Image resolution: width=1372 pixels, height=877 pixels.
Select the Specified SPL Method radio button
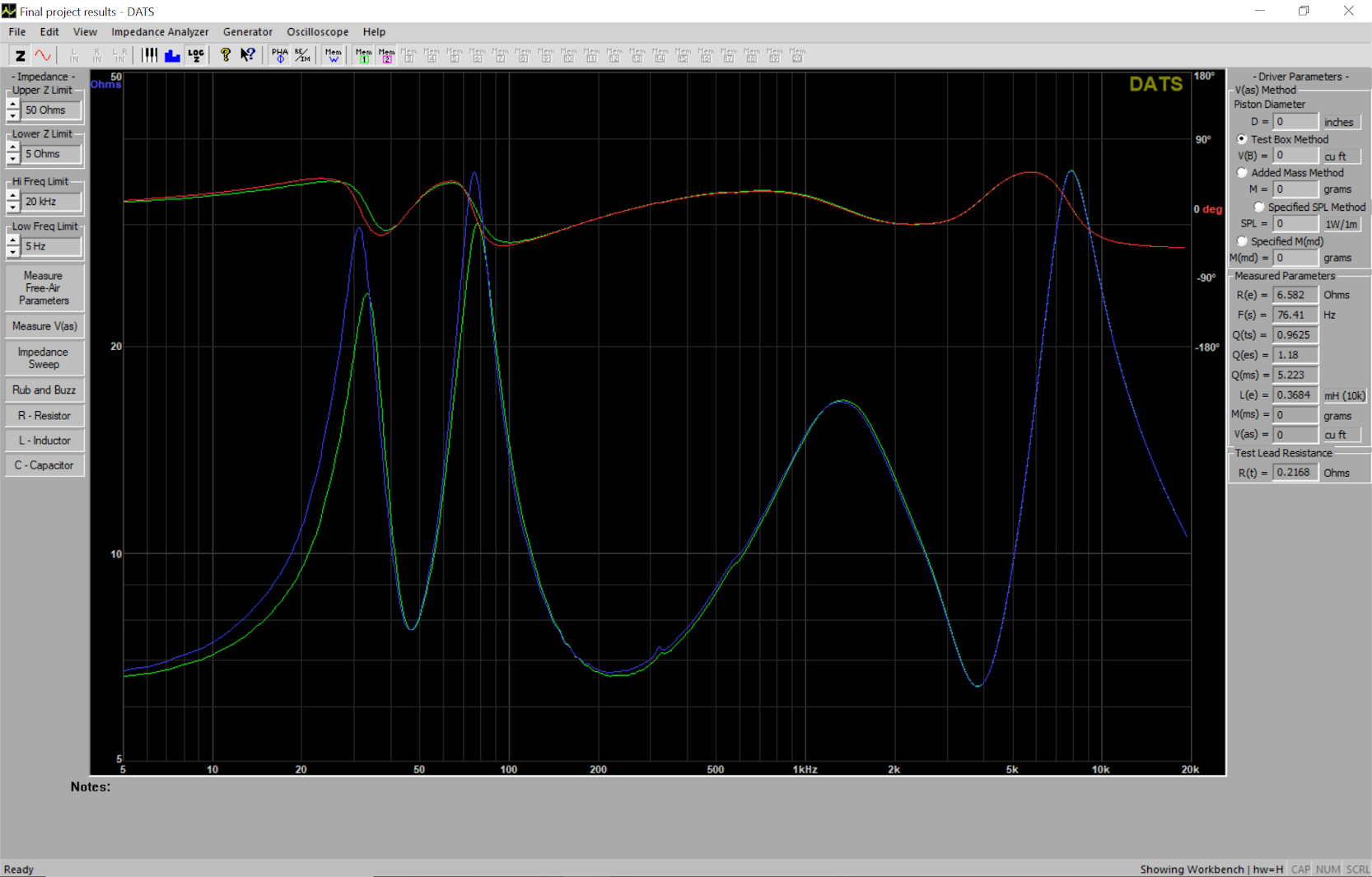pyautogui.click(x=1259, y=207)
